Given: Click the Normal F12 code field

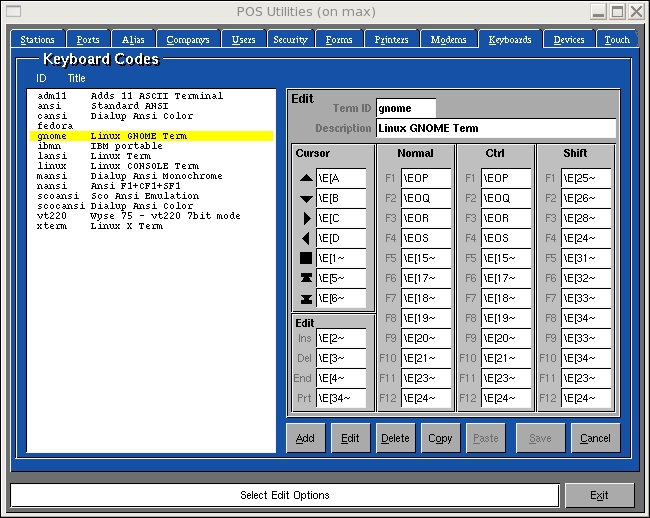Looking at the screenshot, I should pyautogui.click(x=426, y=398).
